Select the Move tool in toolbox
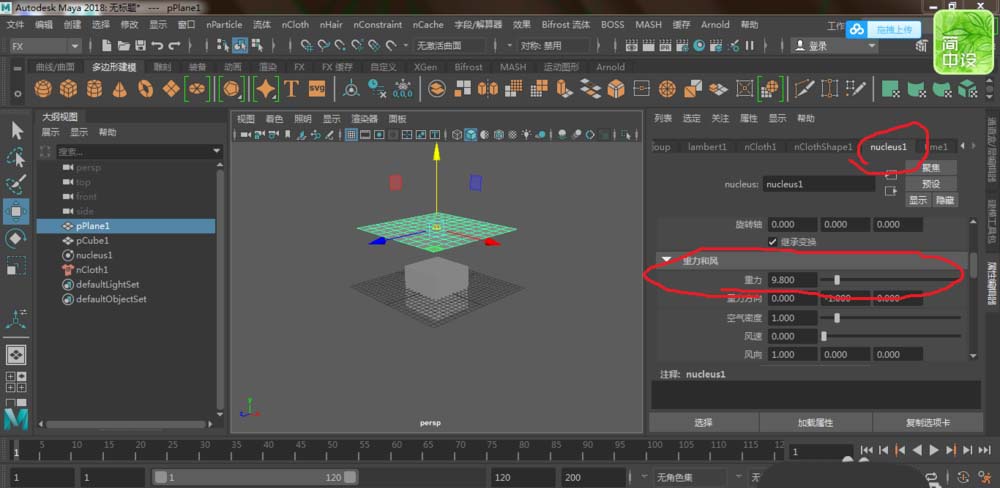The width and height of the screenshot is (1000, 488). point(16,211)
